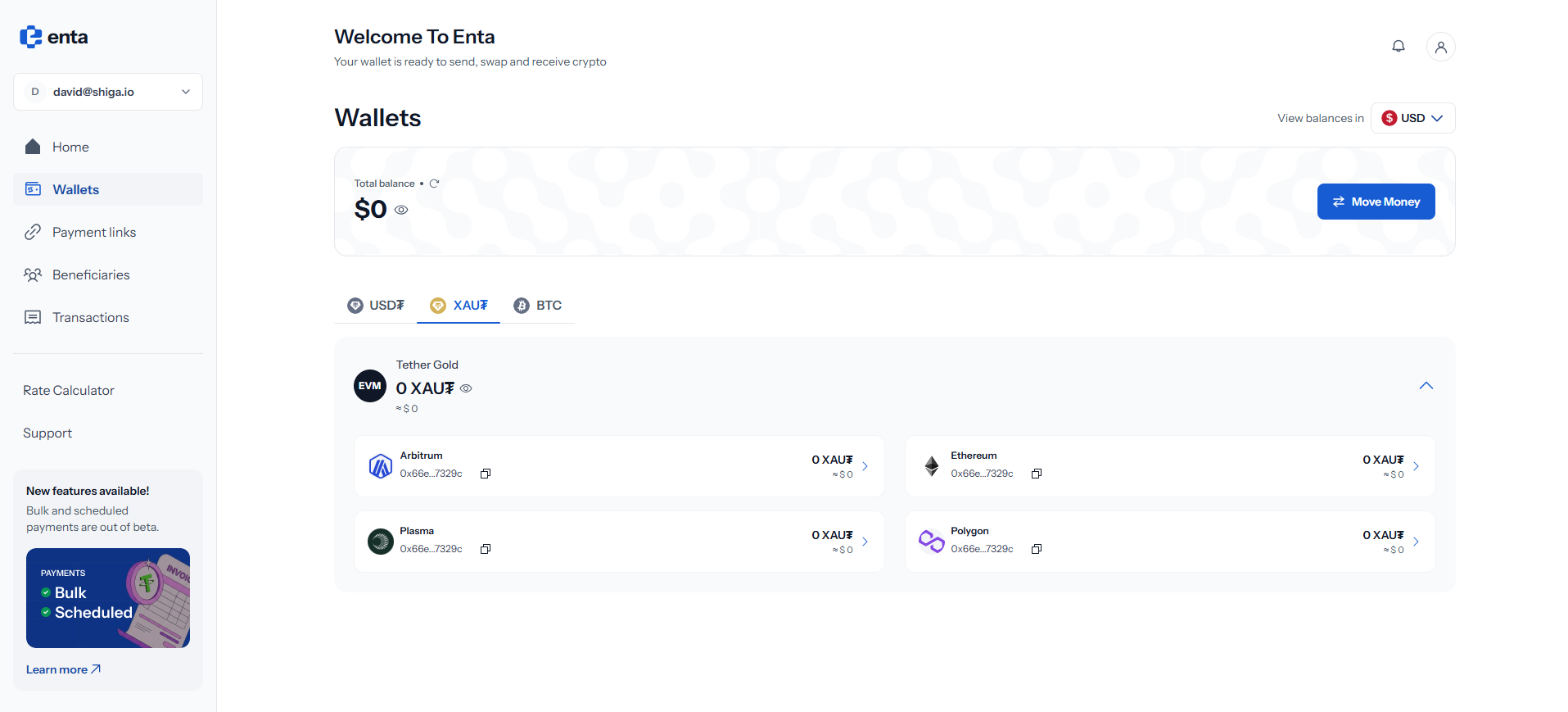Hide the Tether Gold XAU₮ balance
Image resolution: width=1568 pixels, height=712 pixels.
pos(466,388)
